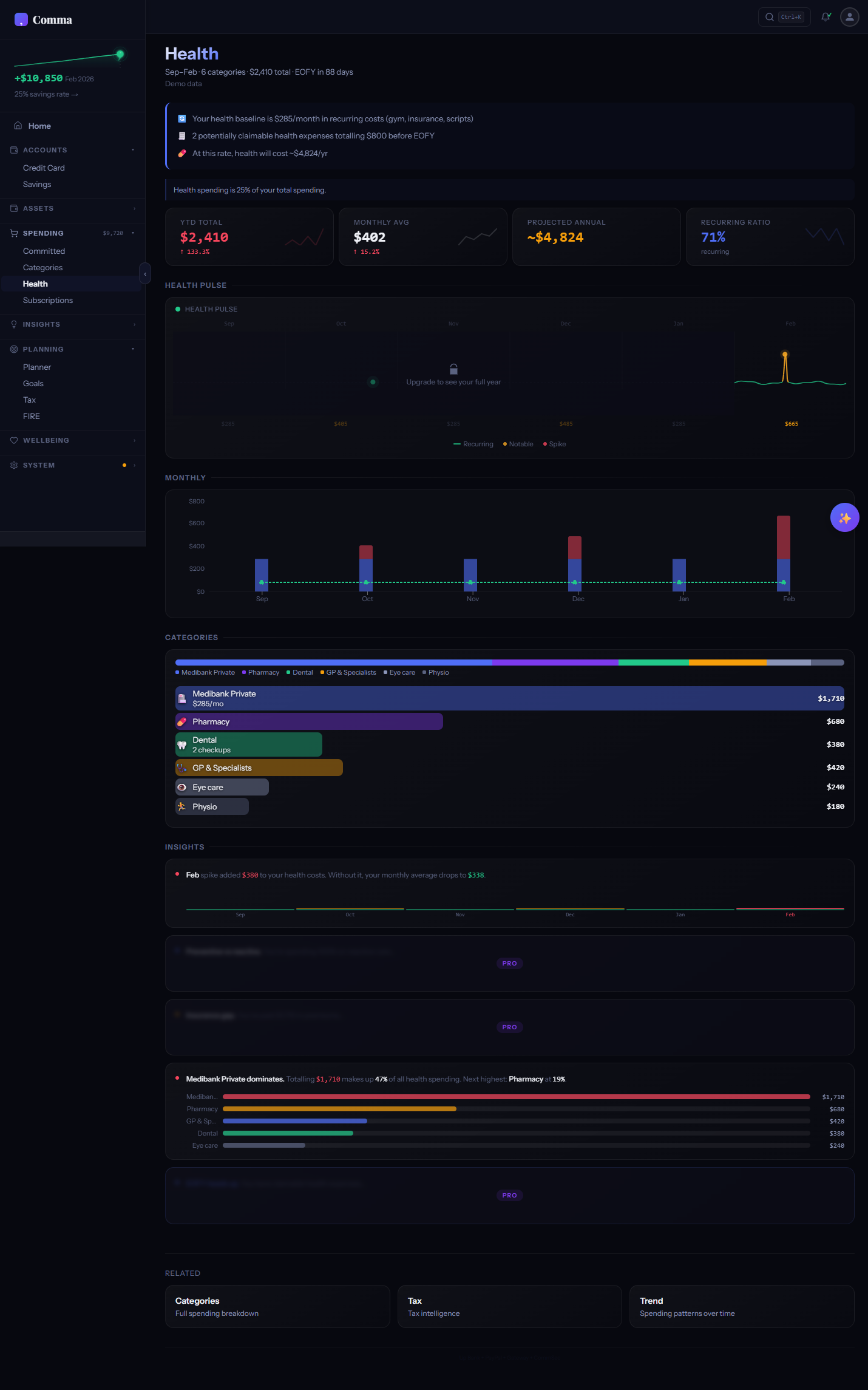Screen dimensions: 868x1390
Task: Click the Wellbeing heart icon
Action: [x=14, y=440]
